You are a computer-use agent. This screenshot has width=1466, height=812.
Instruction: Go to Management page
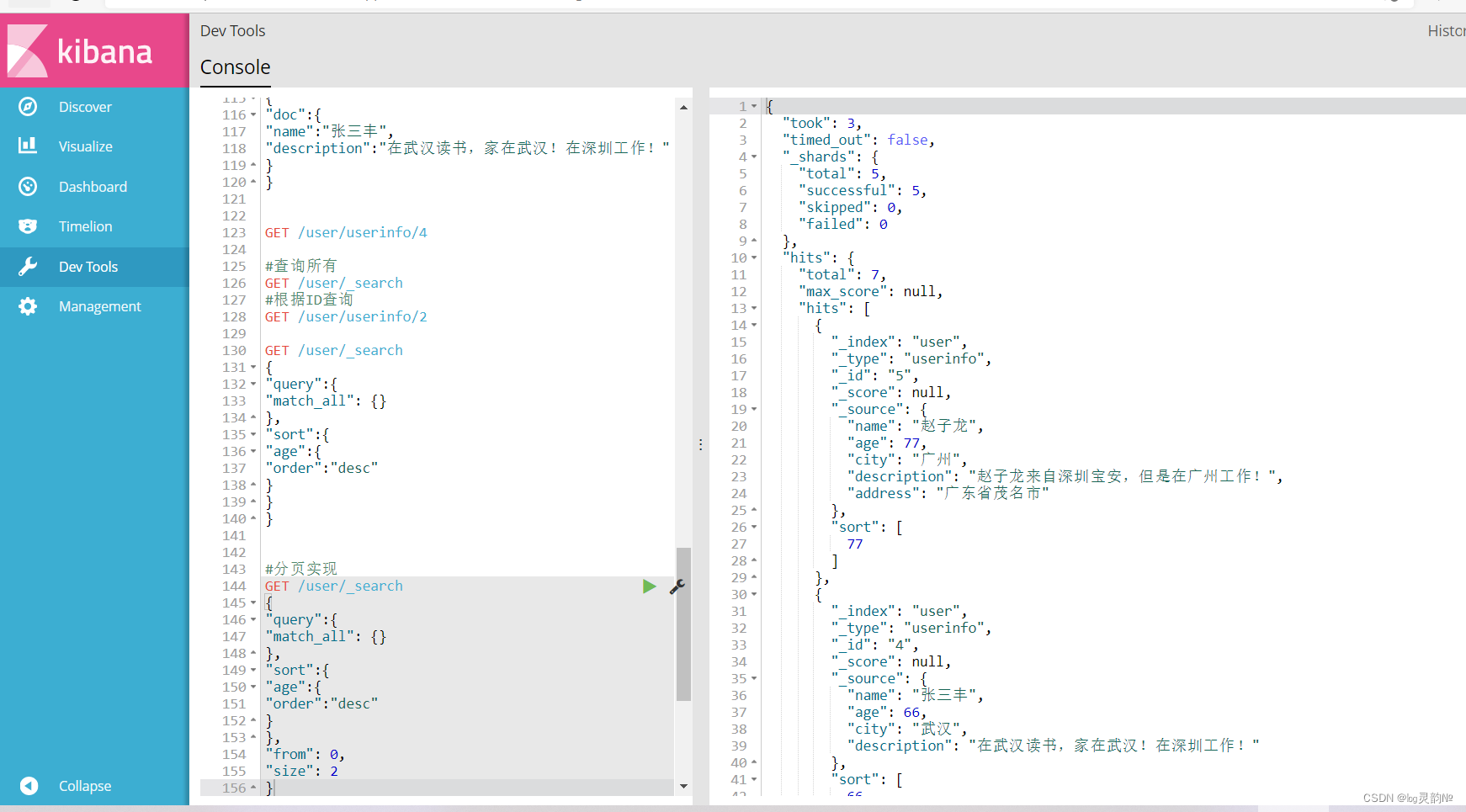[100, 306]
